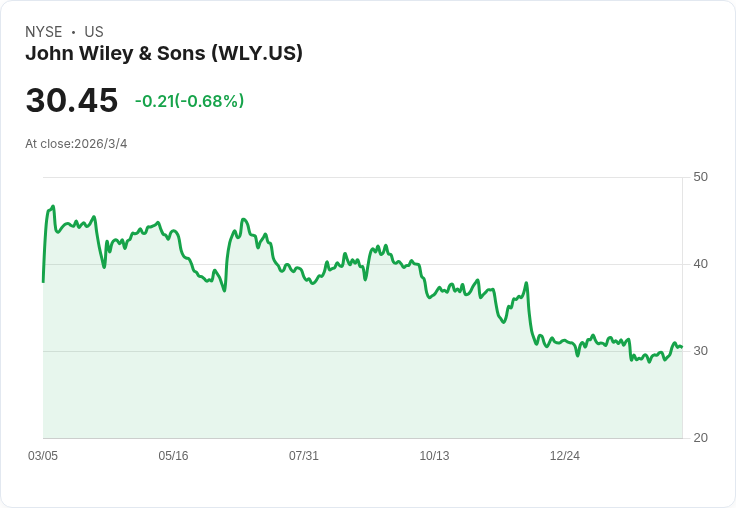
Task: Click the chart line spike before 12/24
Action: pos(526,284)
